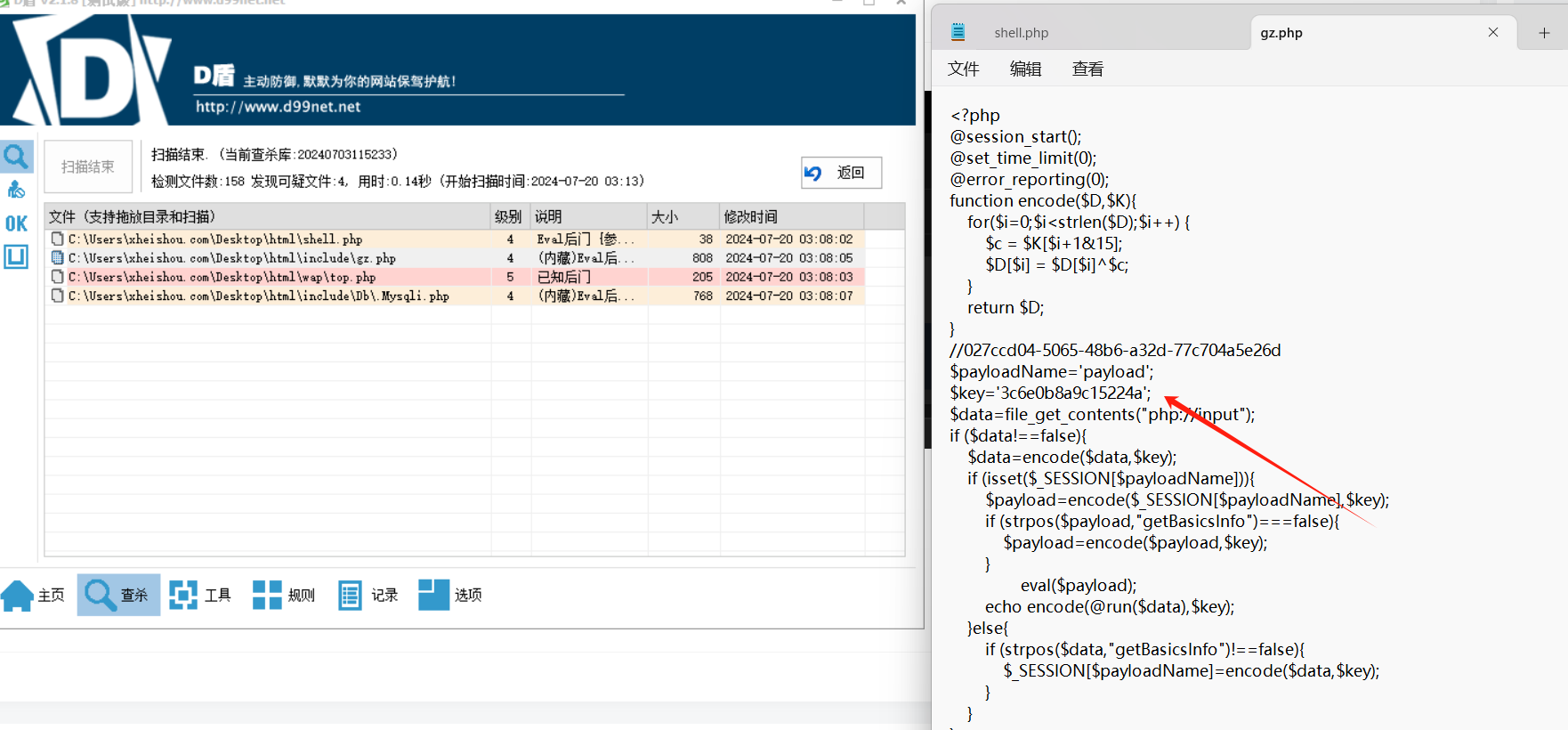Select the wap\top.php result row

click(455, 277)
